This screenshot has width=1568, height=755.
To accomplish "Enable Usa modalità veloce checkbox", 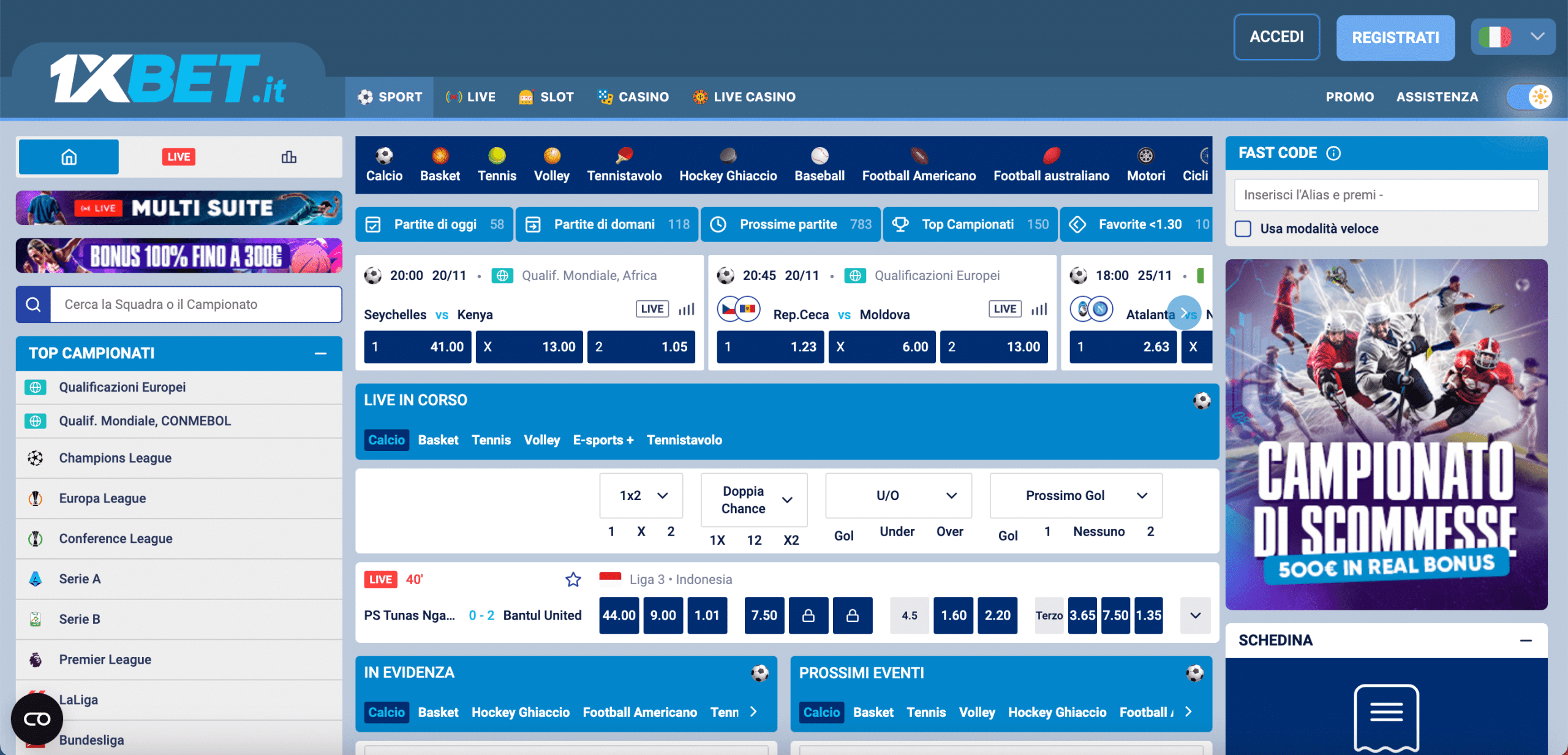I will tap(1243, 229).
